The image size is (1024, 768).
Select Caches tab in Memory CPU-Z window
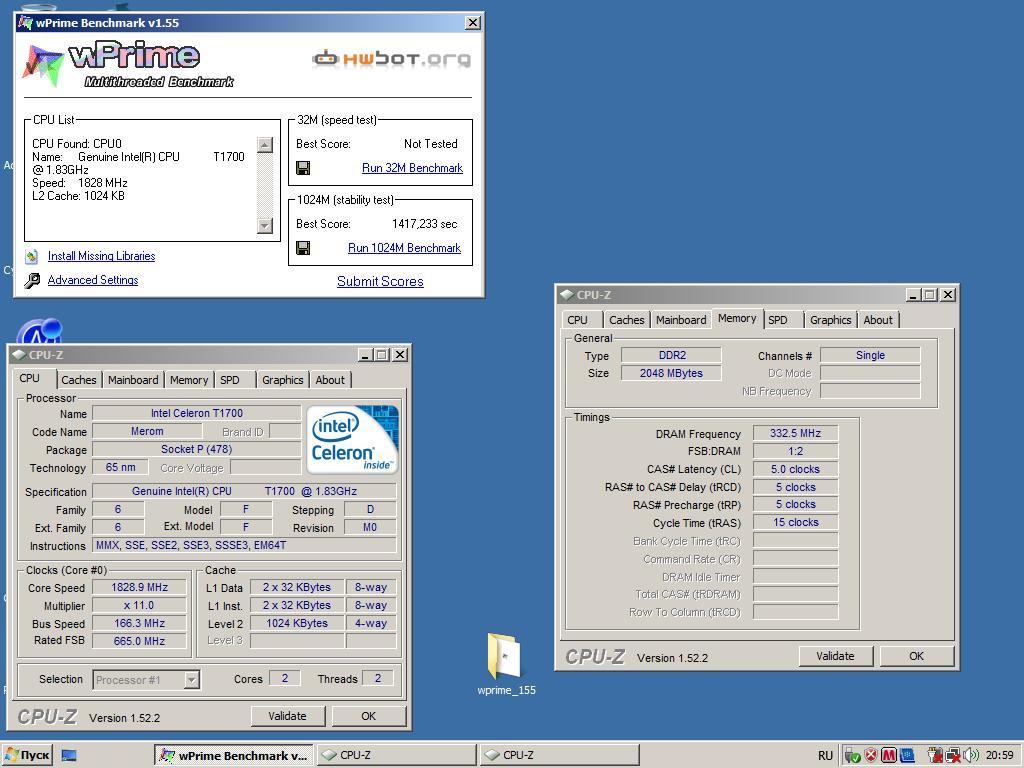tap(626, 320)
